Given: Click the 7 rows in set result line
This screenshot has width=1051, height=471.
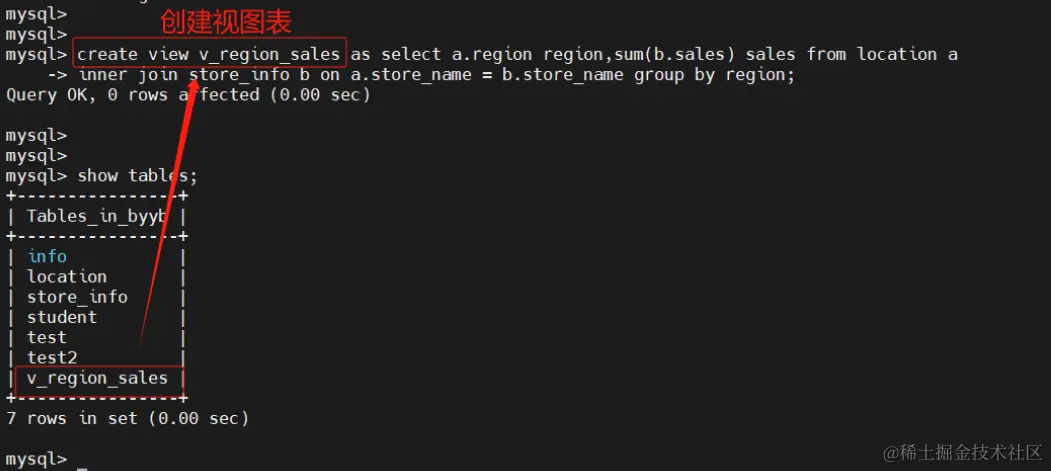Looking at the screenshot, I should pos(127,418).
